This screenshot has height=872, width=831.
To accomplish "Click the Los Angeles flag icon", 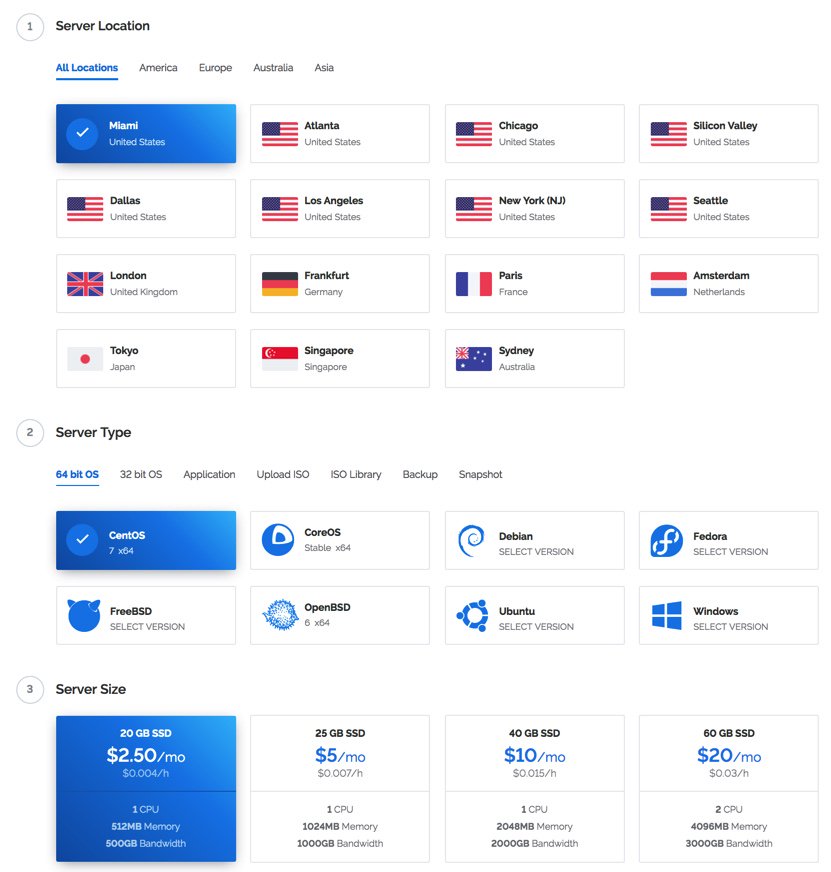I will 280,209.
